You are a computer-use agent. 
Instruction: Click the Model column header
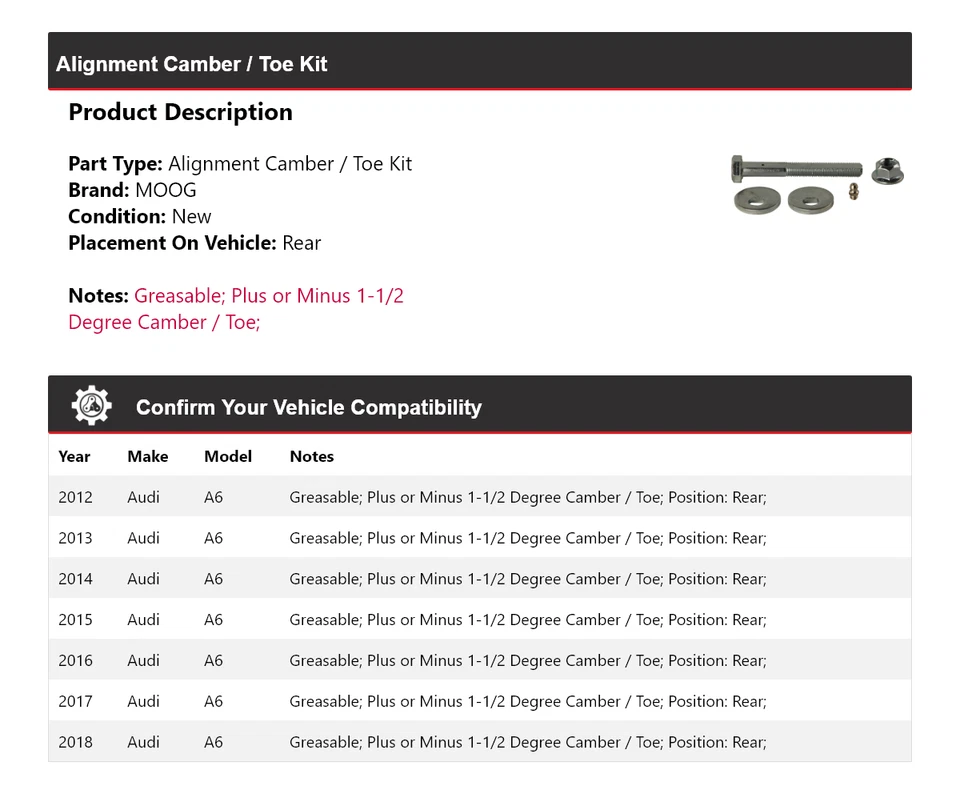click(228, 456)
